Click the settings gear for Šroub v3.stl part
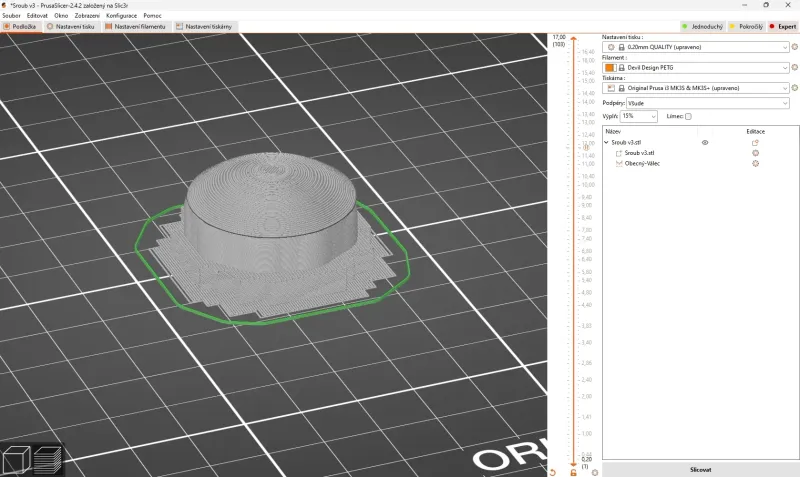Viewport: 800px width, 477px height. point(756,153)
